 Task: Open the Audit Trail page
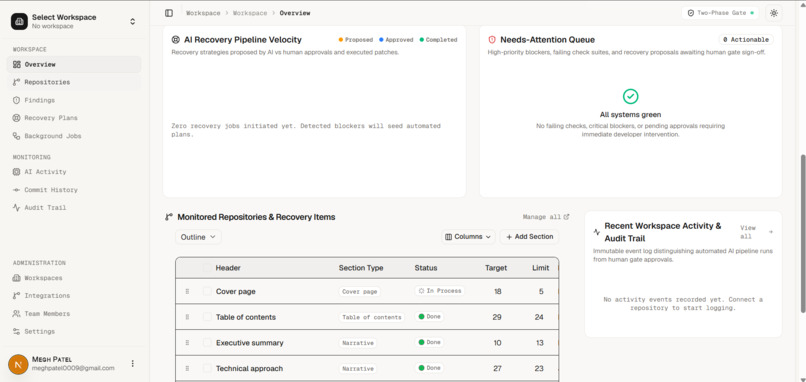tap(74, 208)
